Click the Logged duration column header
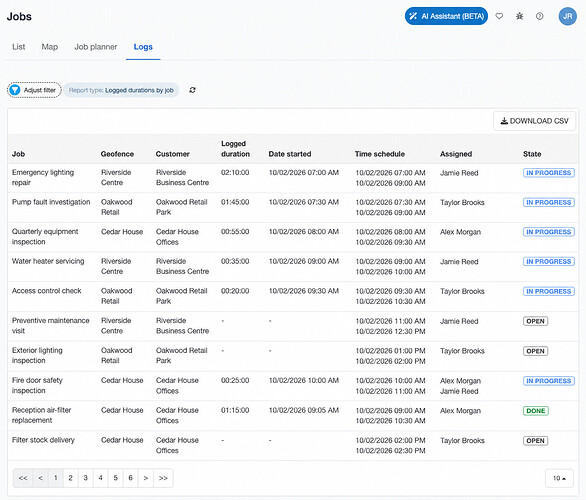Screen dimensions: 586x500 pyautogui.click(x=235, y=149)
